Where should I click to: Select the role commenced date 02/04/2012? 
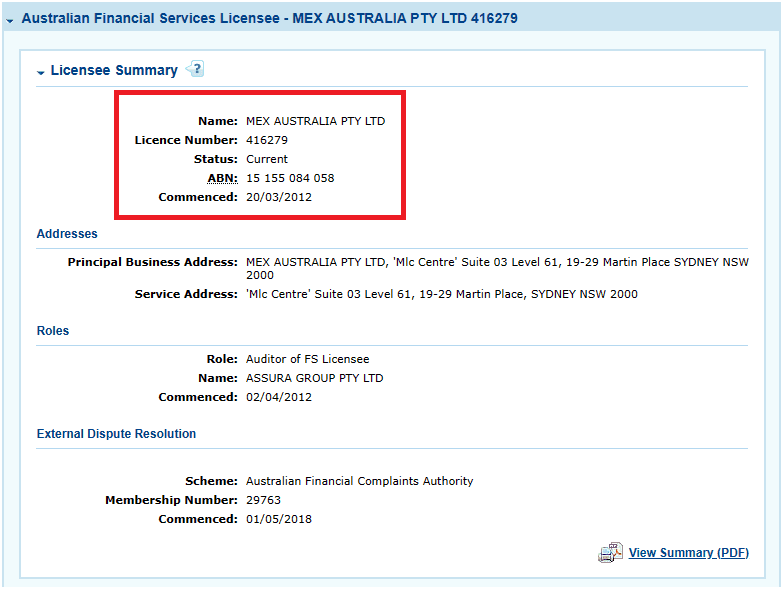click(x=279, y=397)
